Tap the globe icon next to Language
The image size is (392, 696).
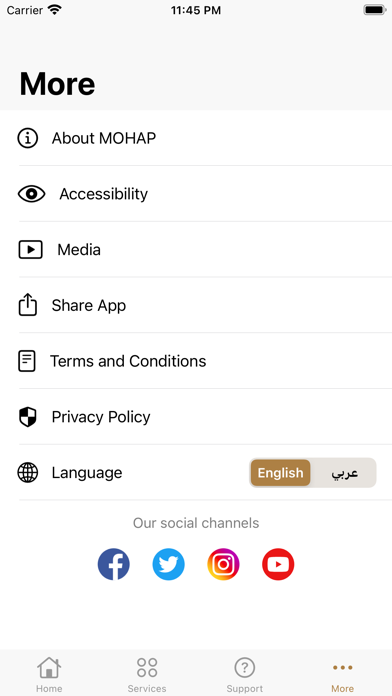click(x=28, y=472)
